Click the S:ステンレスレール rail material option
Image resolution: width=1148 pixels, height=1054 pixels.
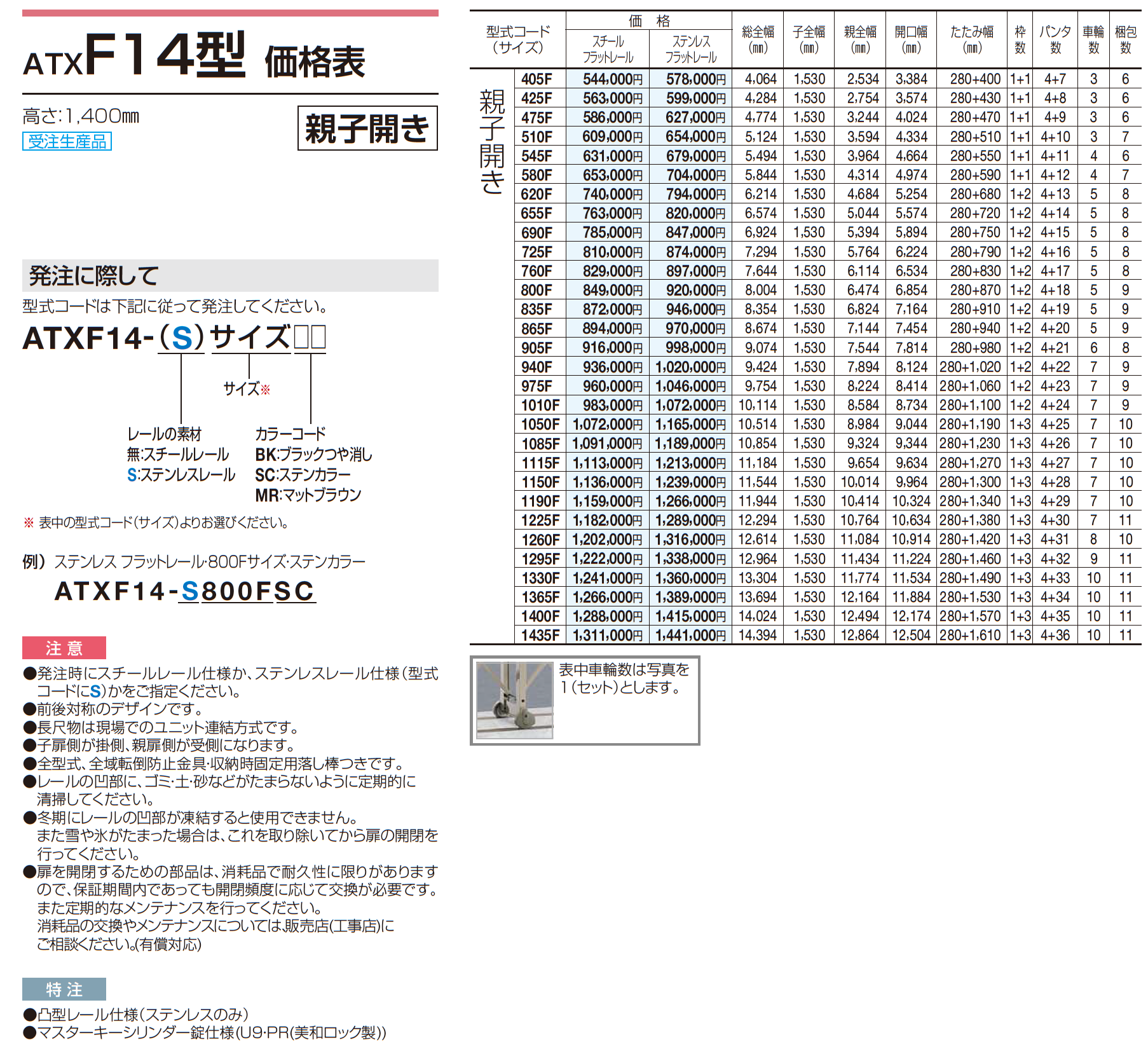(181, 475)
